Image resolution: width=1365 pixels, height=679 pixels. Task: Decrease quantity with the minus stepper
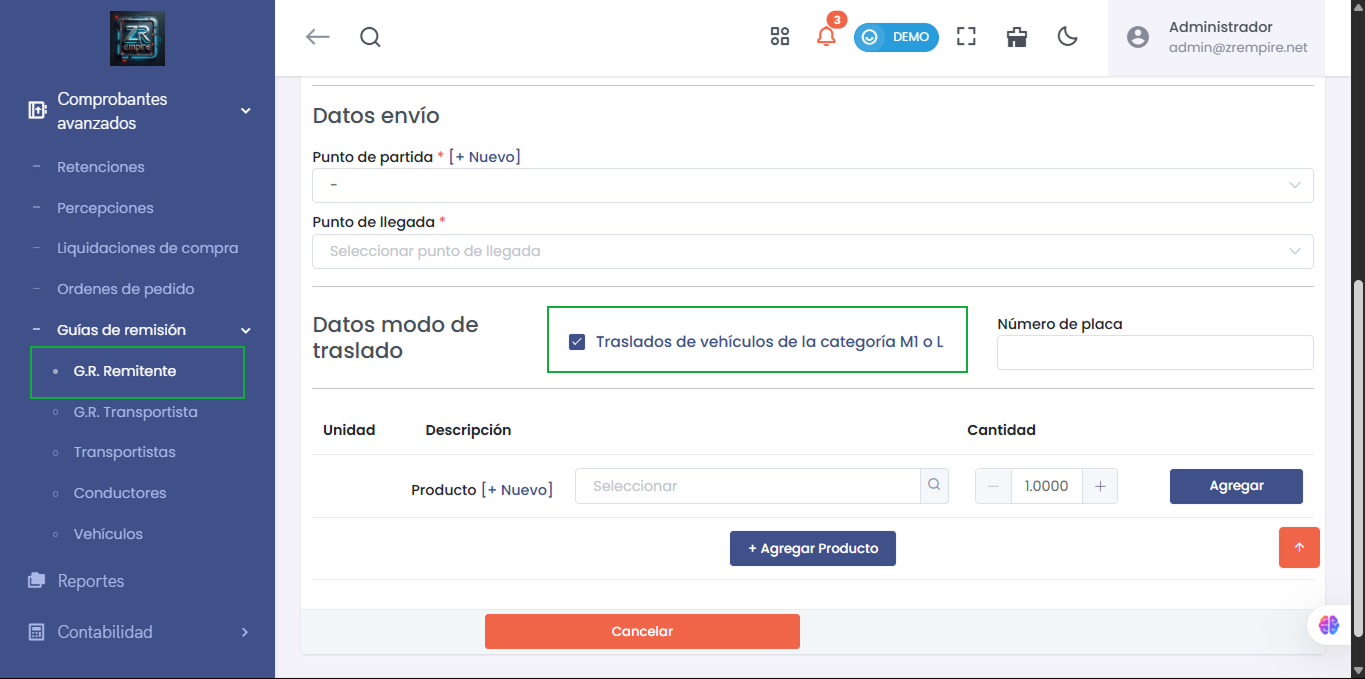point(993,485)
